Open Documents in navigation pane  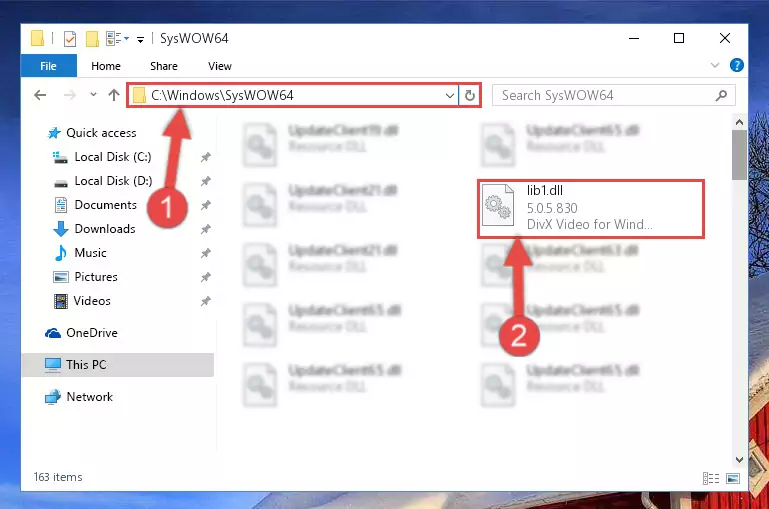coord(105,205)
